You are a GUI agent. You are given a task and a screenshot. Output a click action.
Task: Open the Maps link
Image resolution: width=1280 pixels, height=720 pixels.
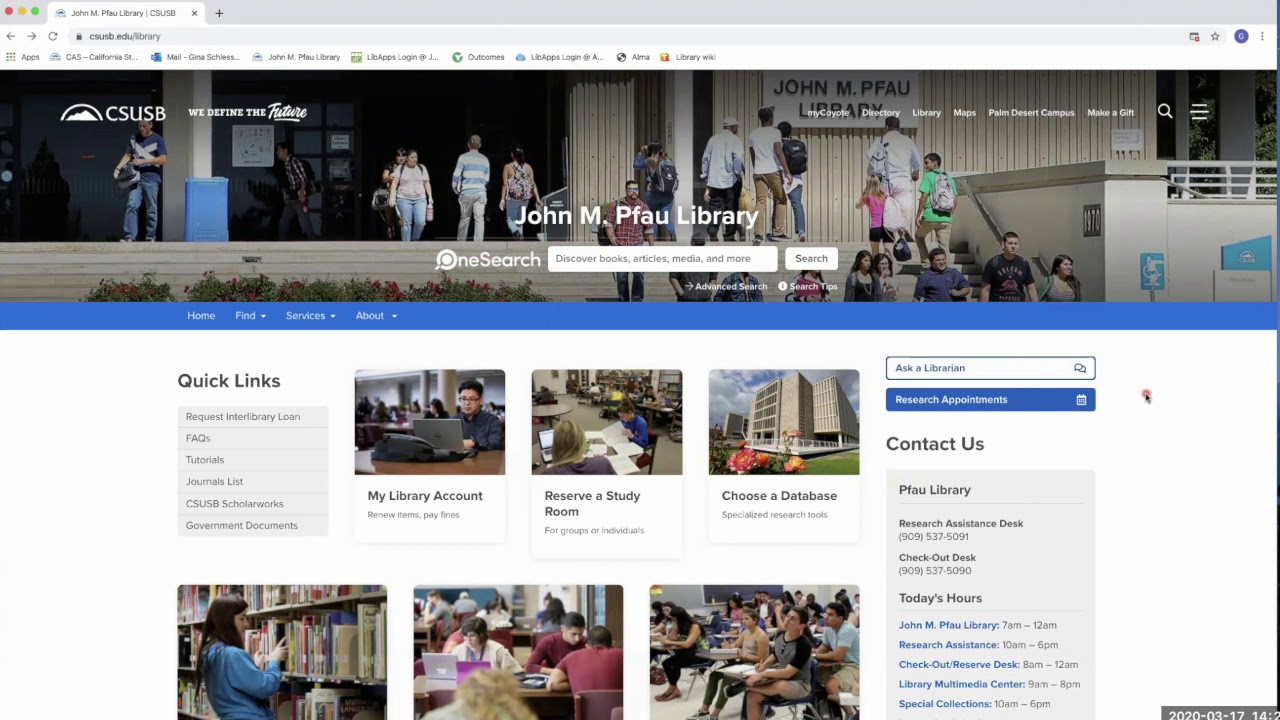[x=964, y=113]
